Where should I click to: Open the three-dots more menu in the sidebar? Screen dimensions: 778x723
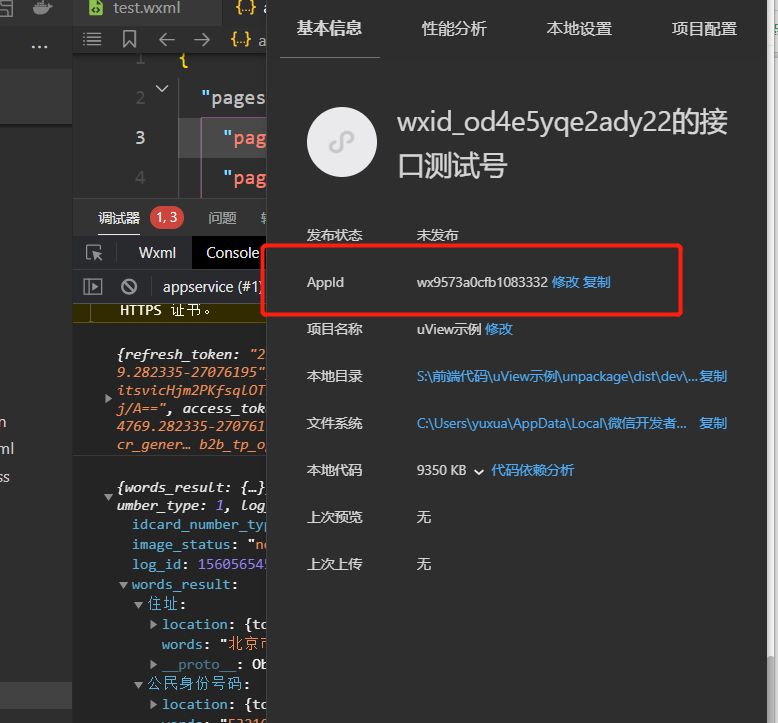click(x=39, y=47)
